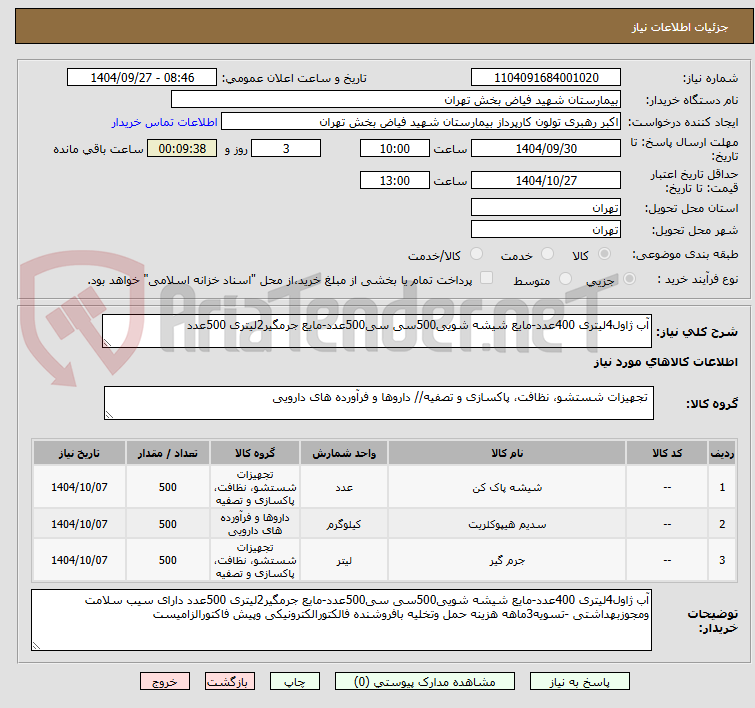The width and height of the screenshot is (755, 708).
Task: Click the تعداد / مقدار column header
Action: click(168, 453)
